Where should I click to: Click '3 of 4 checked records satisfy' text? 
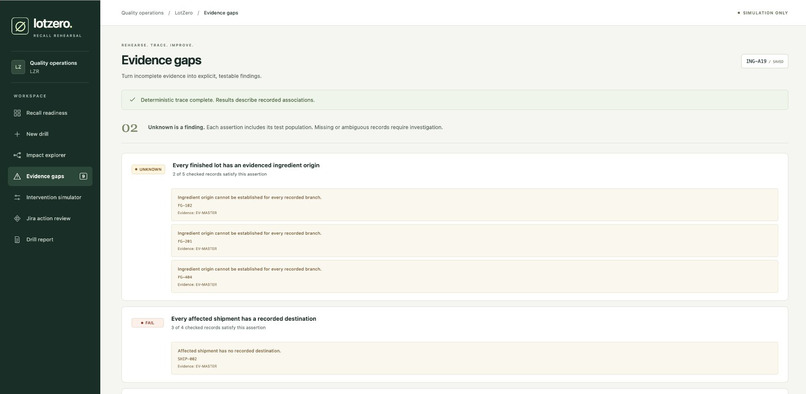(218, 328)
